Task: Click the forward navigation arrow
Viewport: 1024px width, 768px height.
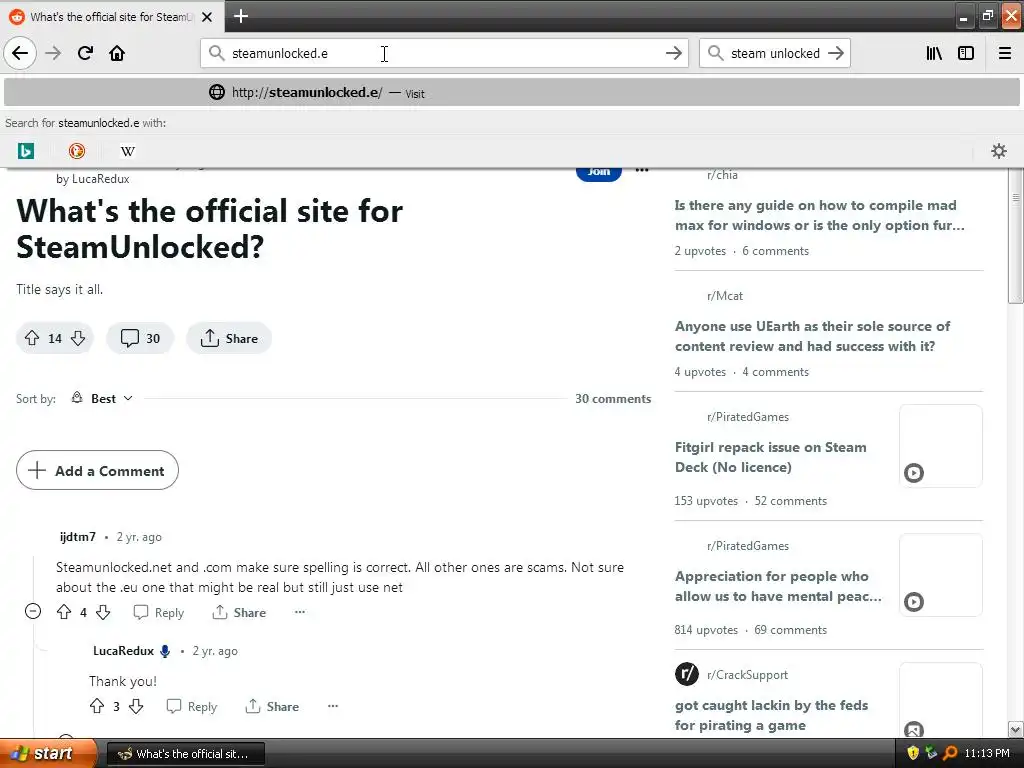Action: tap(53, 53)
